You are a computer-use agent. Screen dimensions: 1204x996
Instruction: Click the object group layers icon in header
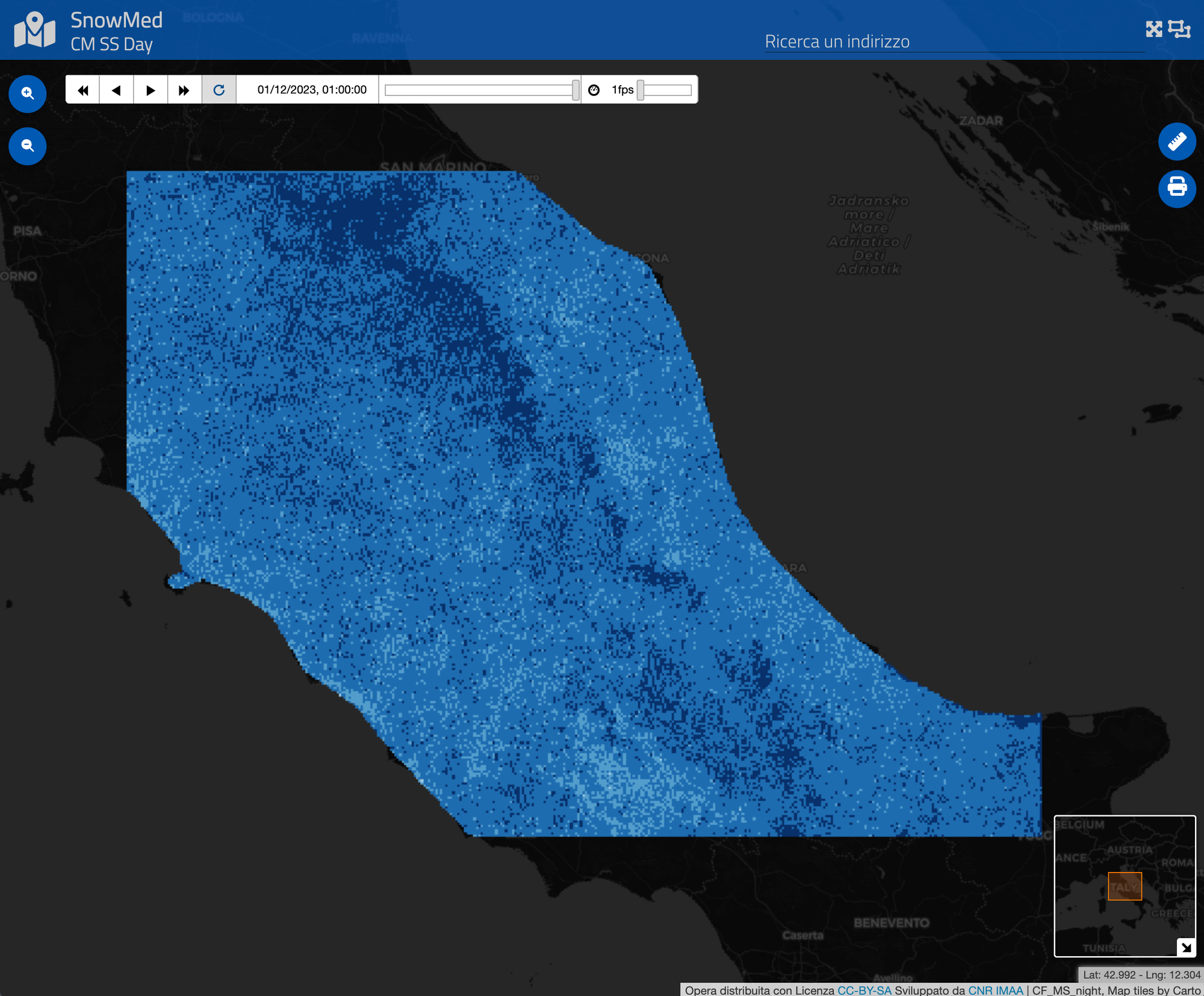[1179, 29]
